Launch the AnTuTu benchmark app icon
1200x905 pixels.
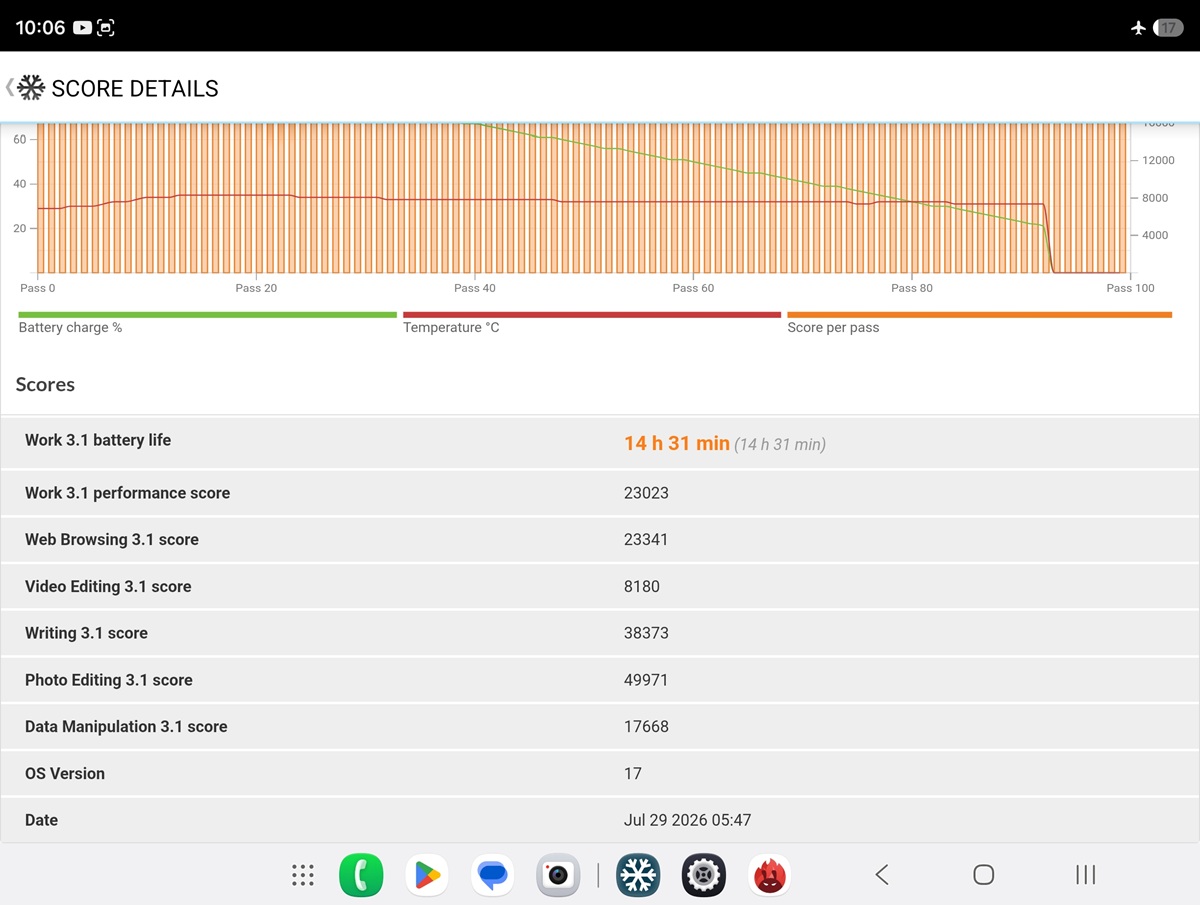pos(769,875)
